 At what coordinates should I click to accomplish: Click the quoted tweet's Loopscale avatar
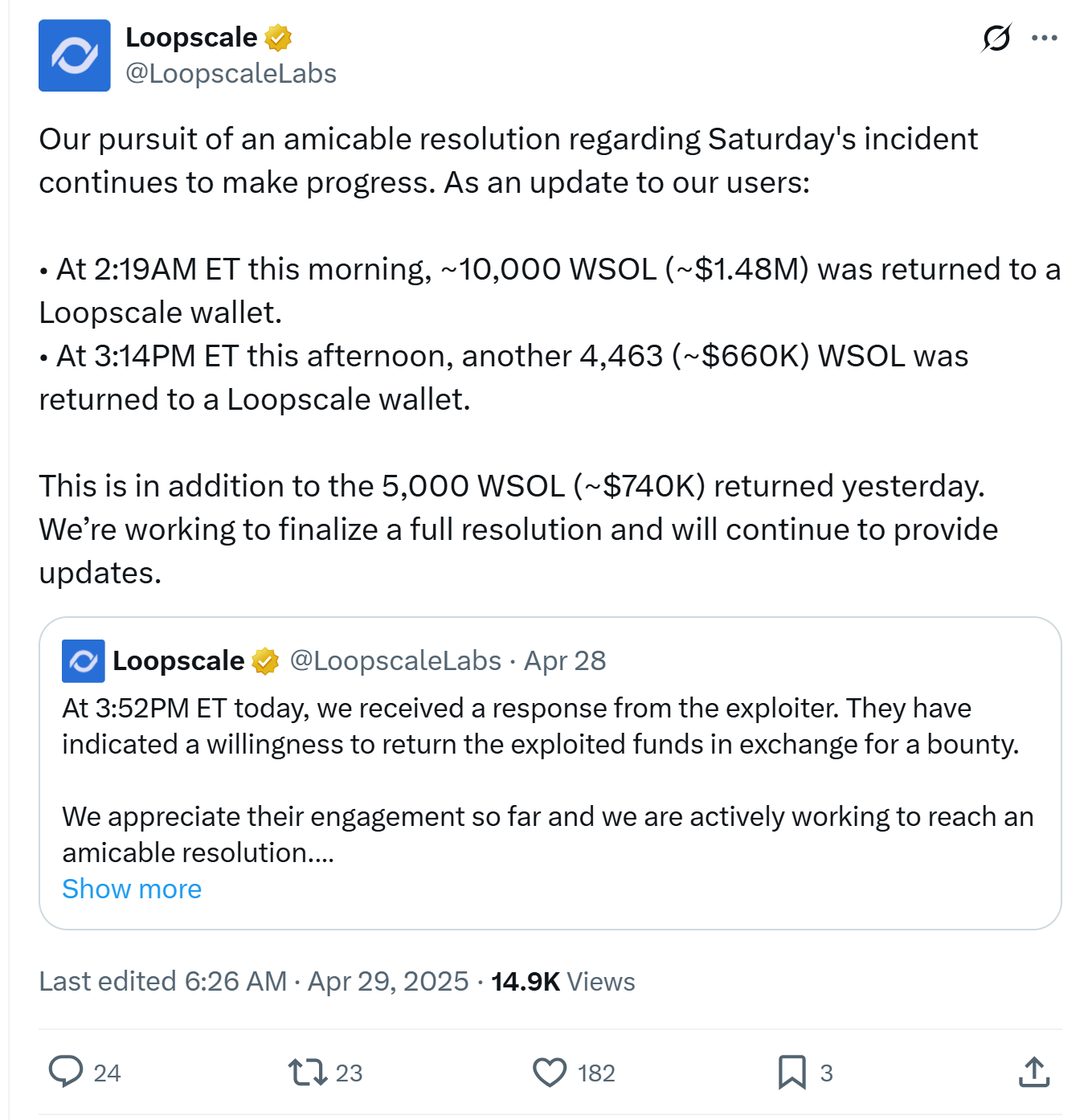(84, 661)
